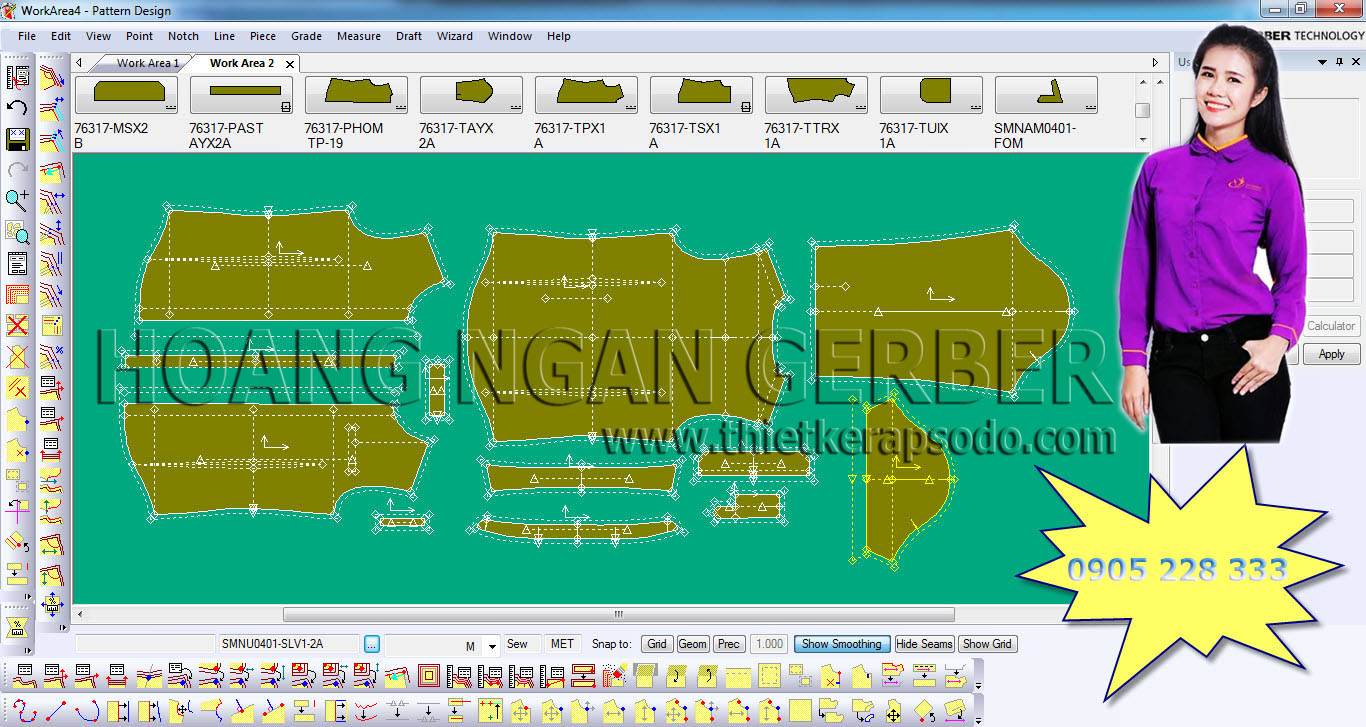This screenshot has width=1366, height=727.
Task: Click the blue squiggle curve with red points tool
Action: pos(24,711)
